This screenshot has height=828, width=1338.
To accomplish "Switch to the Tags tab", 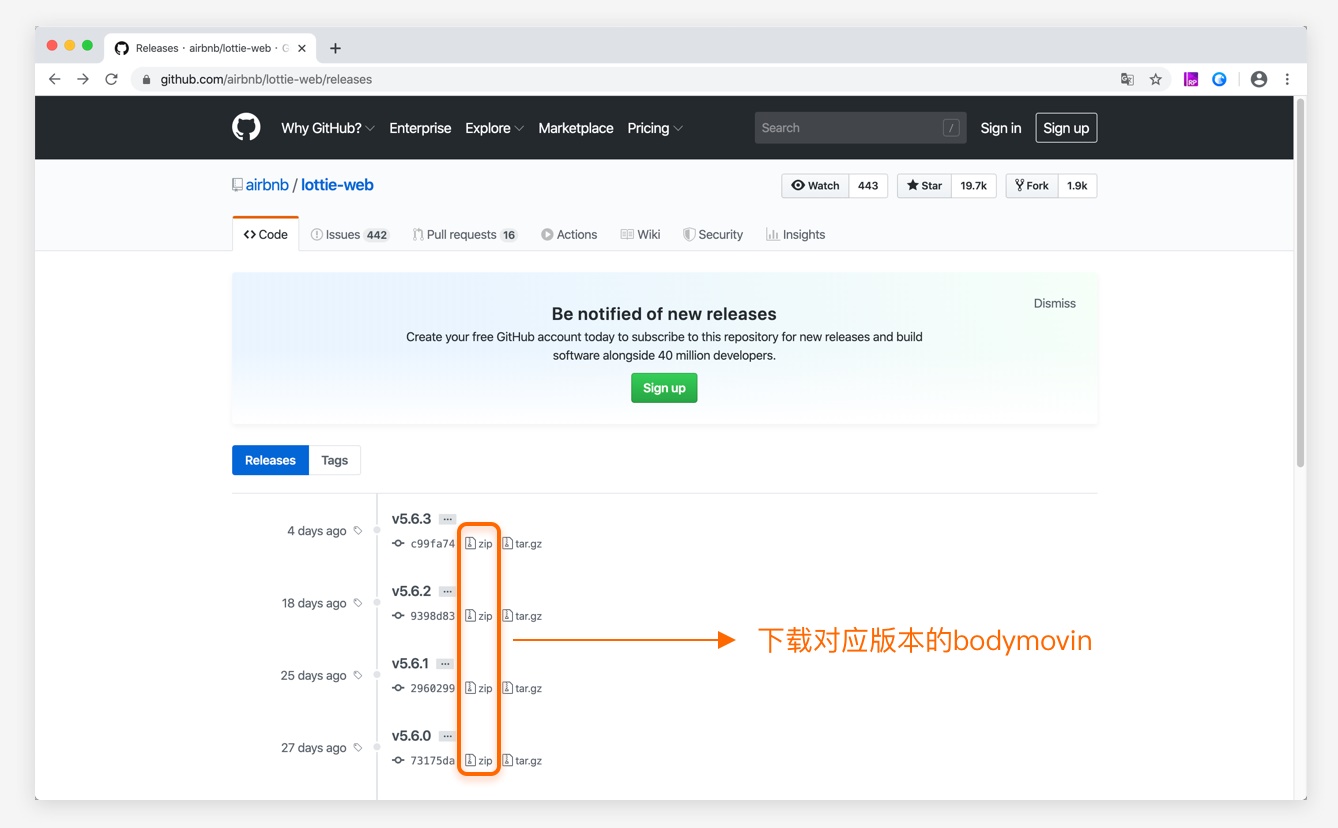I will (334, 460).
